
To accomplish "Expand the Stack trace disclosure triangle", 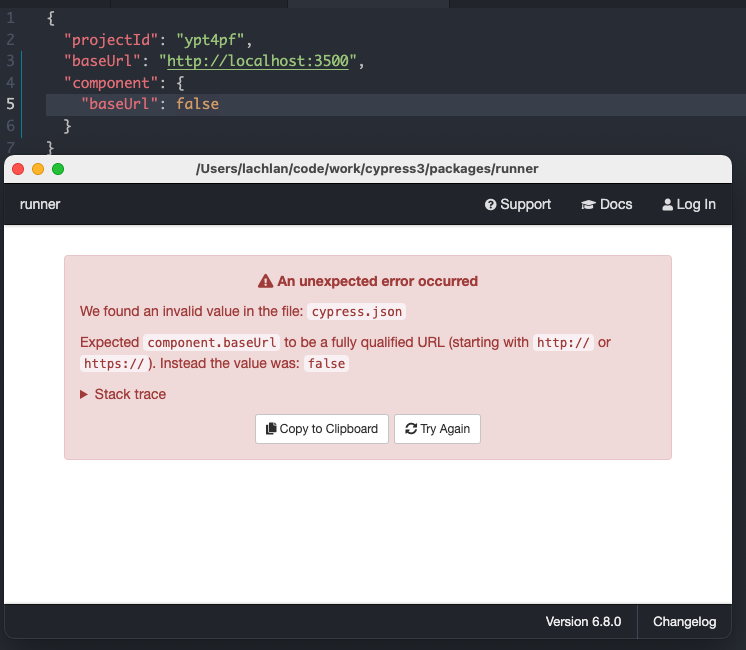I will pyautogui.click(x=84, y=394).
